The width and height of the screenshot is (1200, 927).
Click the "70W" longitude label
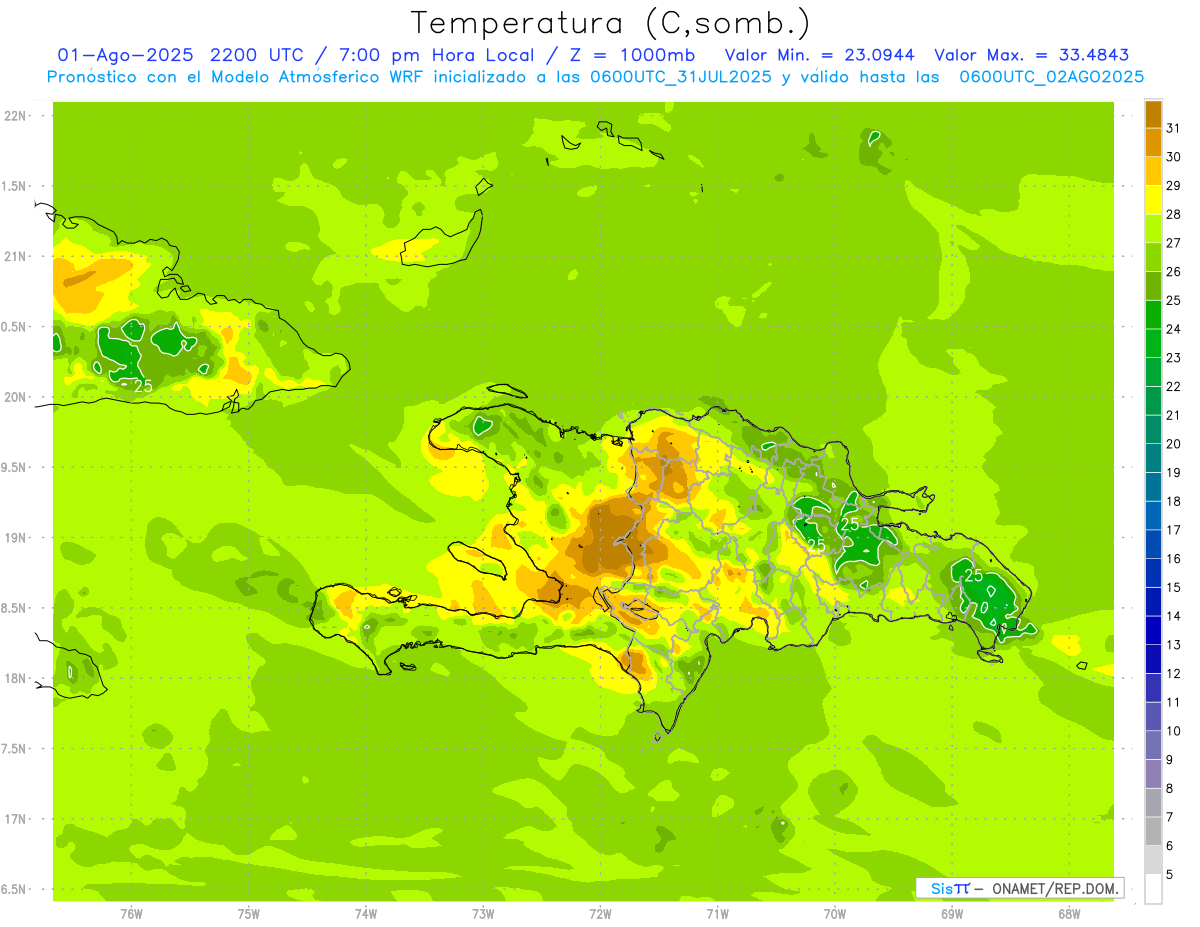[x=835, y=913]
